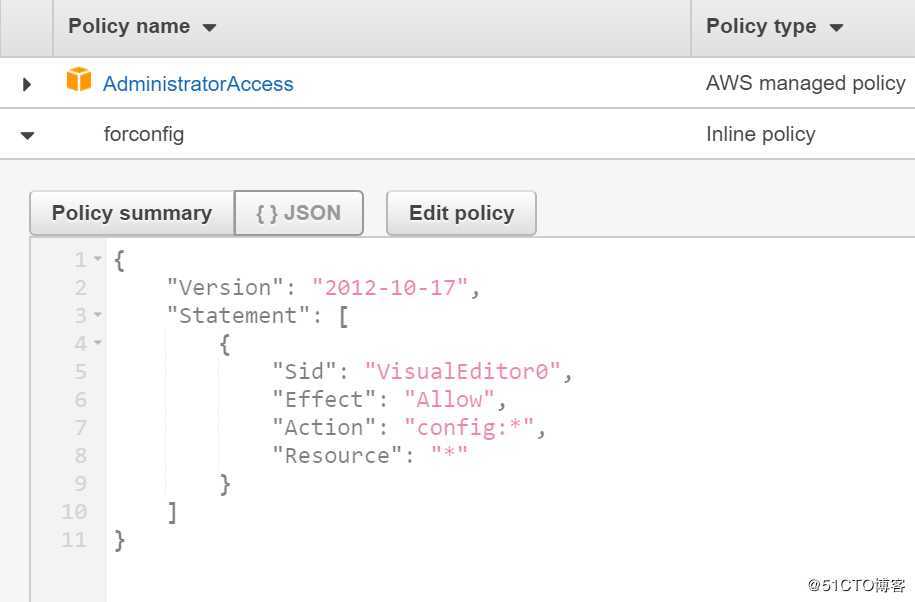The image size is (915, 602).
Task: Click the orange AWS managed policy cube icon
Action: click(79, 81)
